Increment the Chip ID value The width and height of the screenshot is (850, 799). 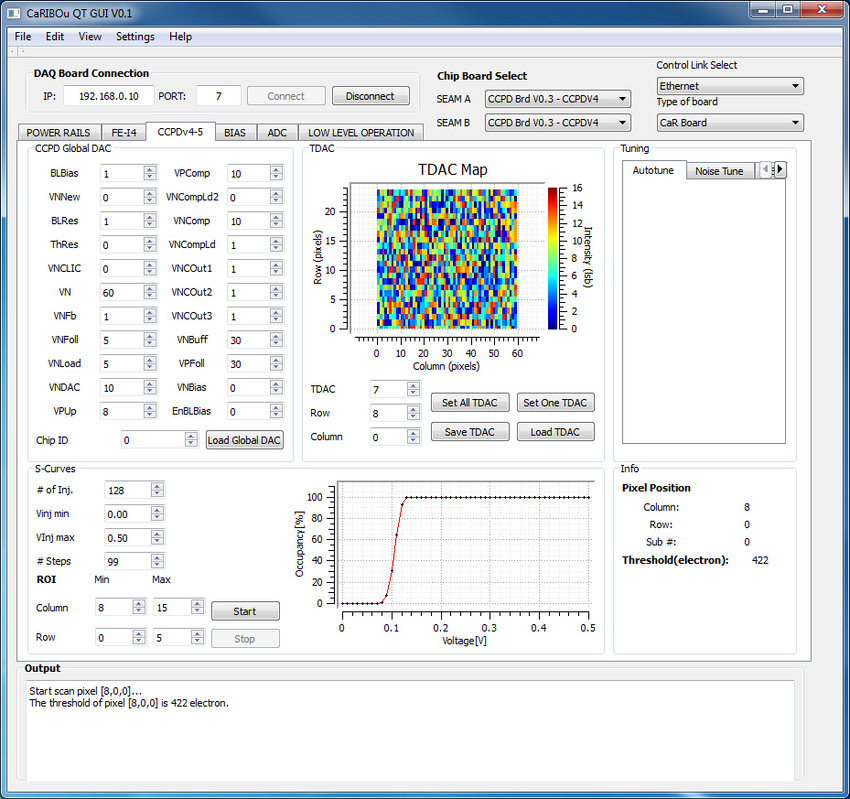191,436
